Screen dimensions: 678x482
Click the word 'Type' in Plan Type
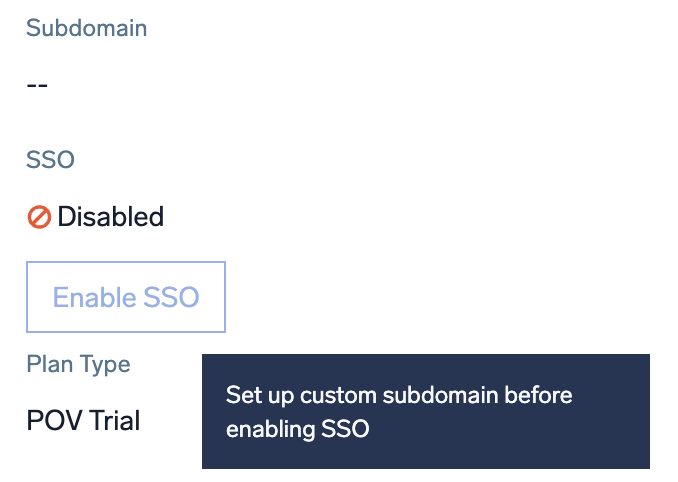click(102, 364)
